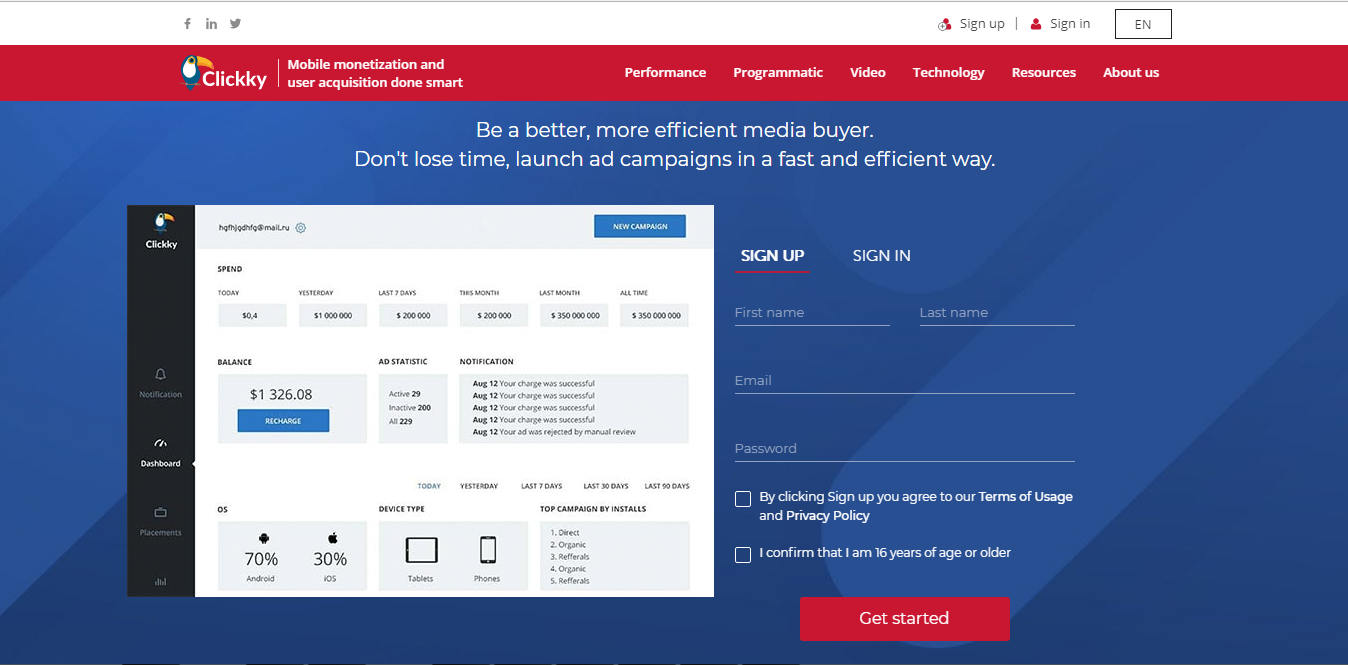Open the About us menu
The image size is (1348, 665).
[1131, 73]
